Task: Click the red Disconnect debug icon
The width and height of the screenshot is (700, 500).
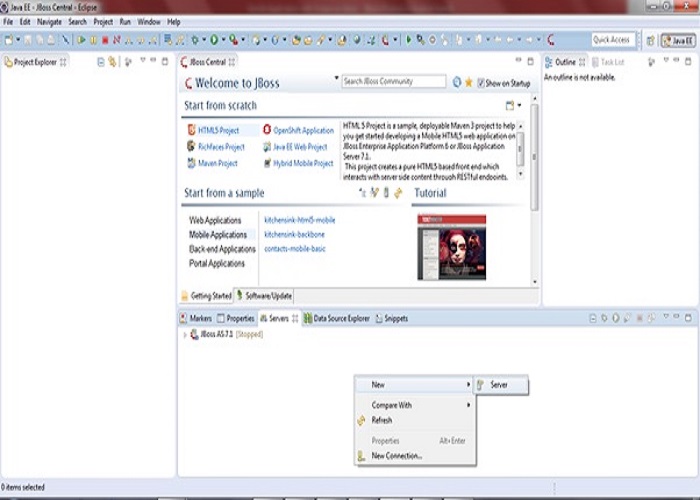Action: [117, 40]
